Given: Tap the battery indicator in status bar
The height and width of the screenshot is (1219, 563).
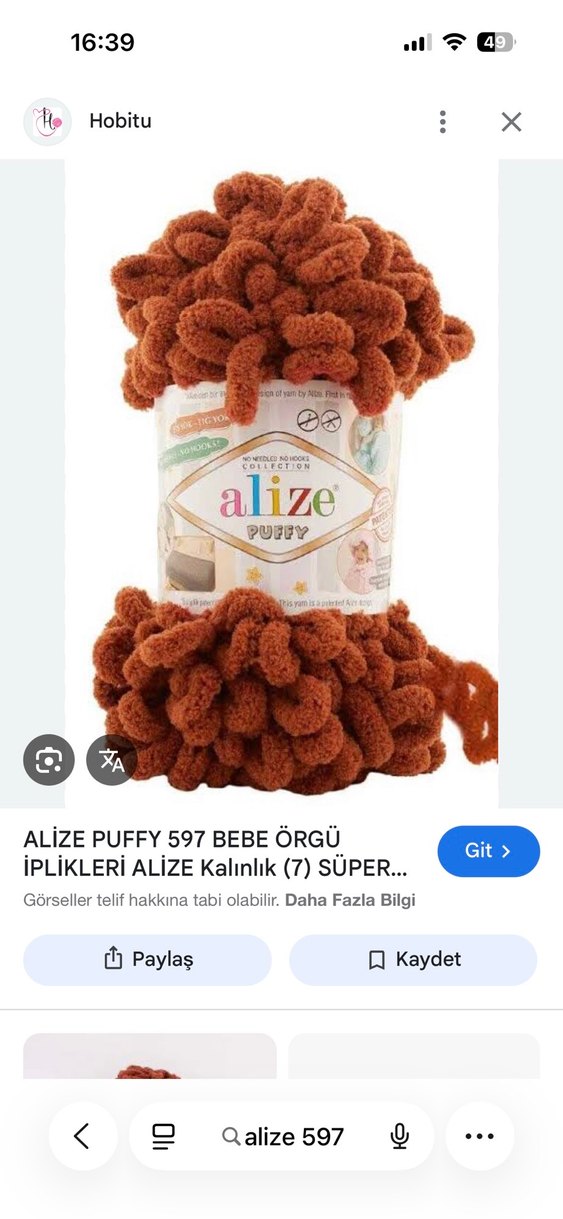Looking at the screenshot, I should coord(496,42).
